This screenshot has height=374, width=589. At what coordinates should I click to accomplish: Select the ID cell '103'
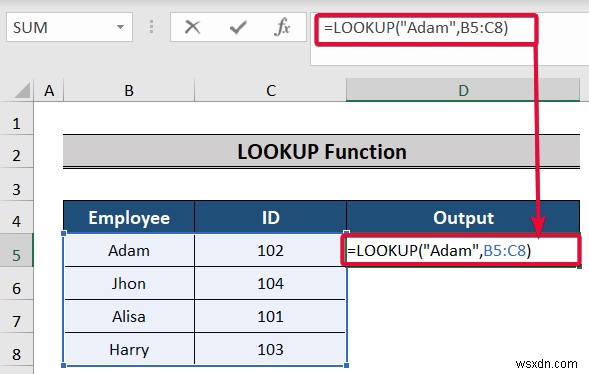270,349
